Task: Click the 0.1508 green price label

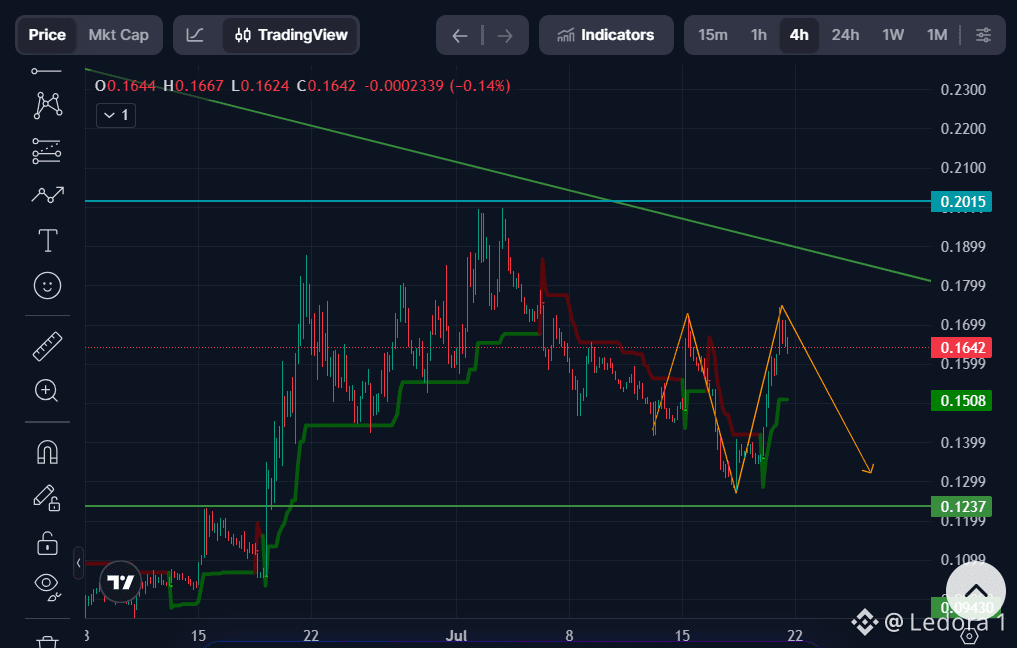Action: [x=963, y=401]
